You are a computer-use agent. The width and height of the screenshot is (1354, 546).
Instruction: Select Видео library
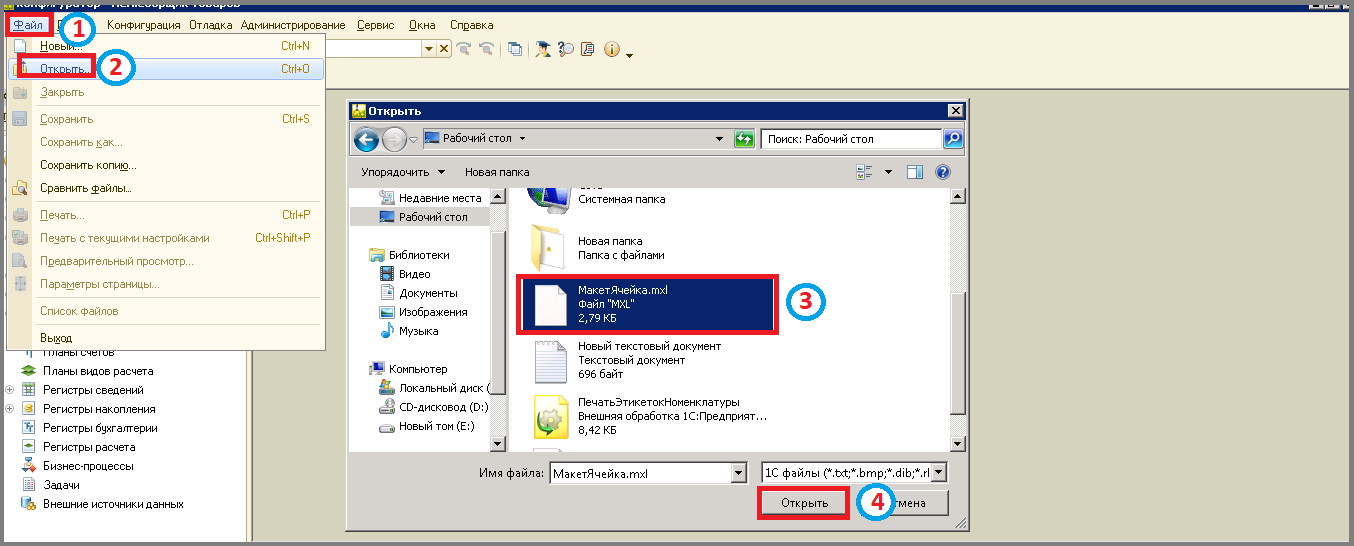406,274
